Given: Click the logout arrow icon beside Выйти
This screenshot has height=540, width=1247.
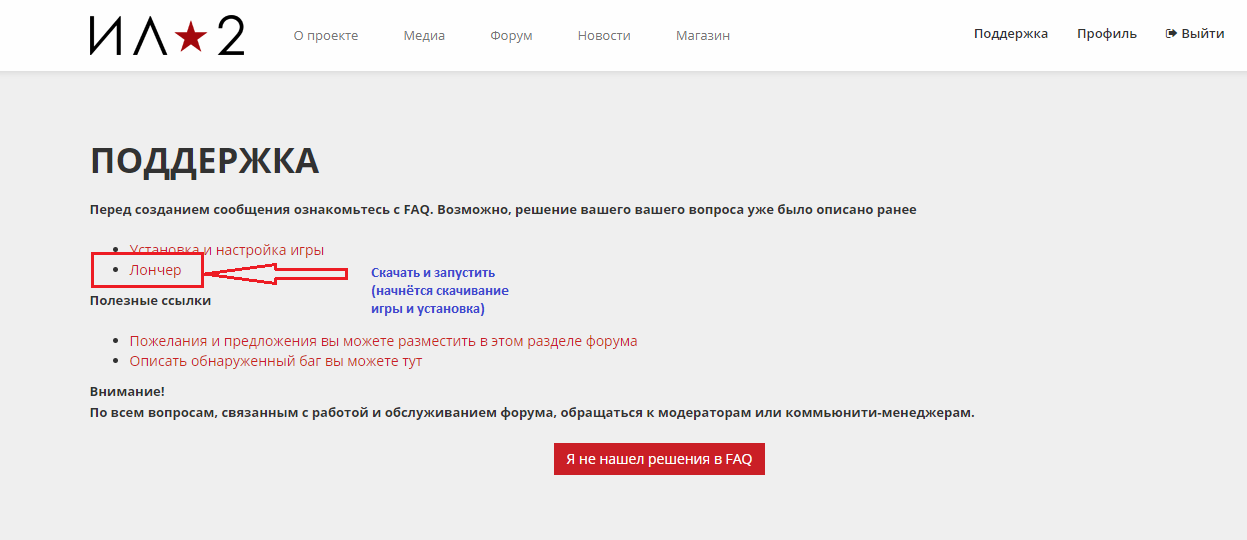Looking at the screenshot, I should pos(1171,34).
